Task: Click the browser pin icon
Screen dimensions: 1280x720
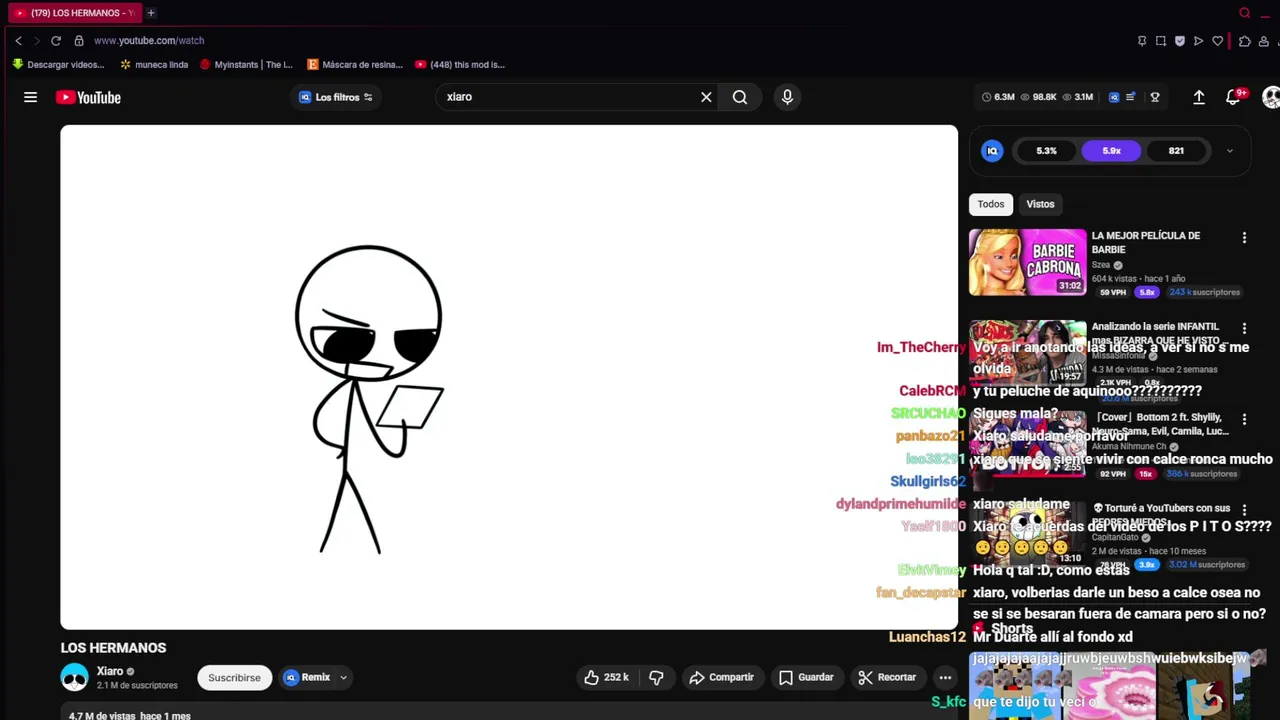Action: (1142, 41)
